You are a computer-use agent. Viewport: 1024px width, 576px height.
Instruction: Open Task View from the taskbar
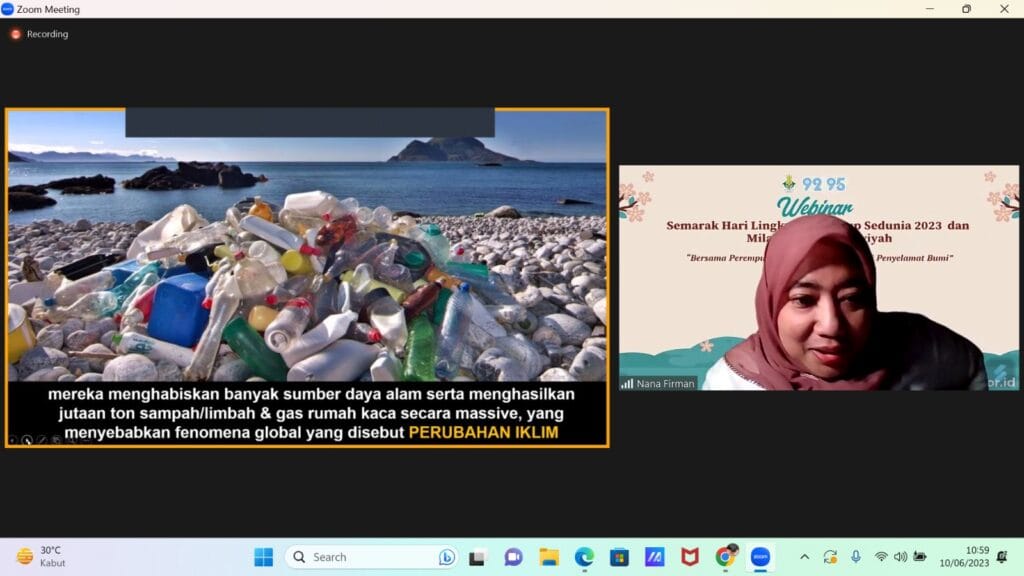tap(478, 557)
